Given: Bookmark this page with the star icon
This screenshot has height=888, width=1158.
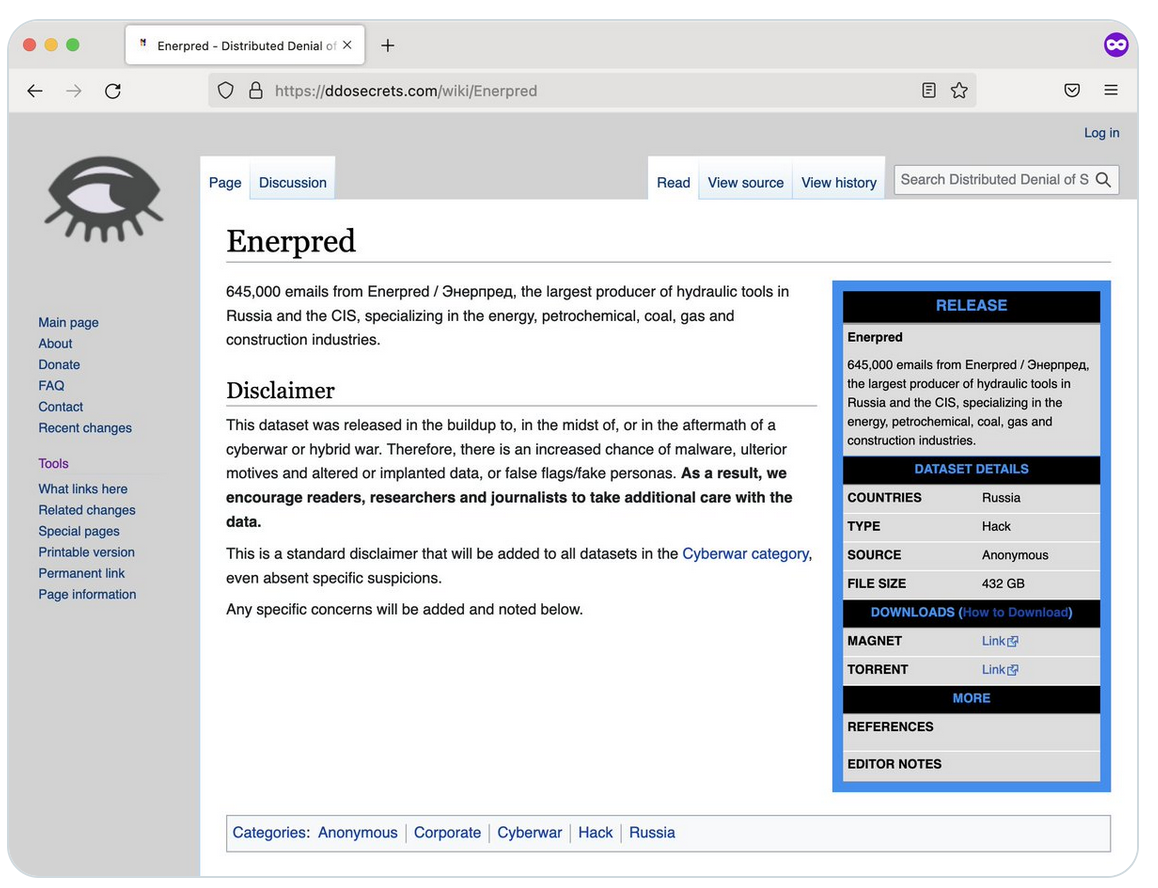Looking at the screenshot, I should coord(959,90).
